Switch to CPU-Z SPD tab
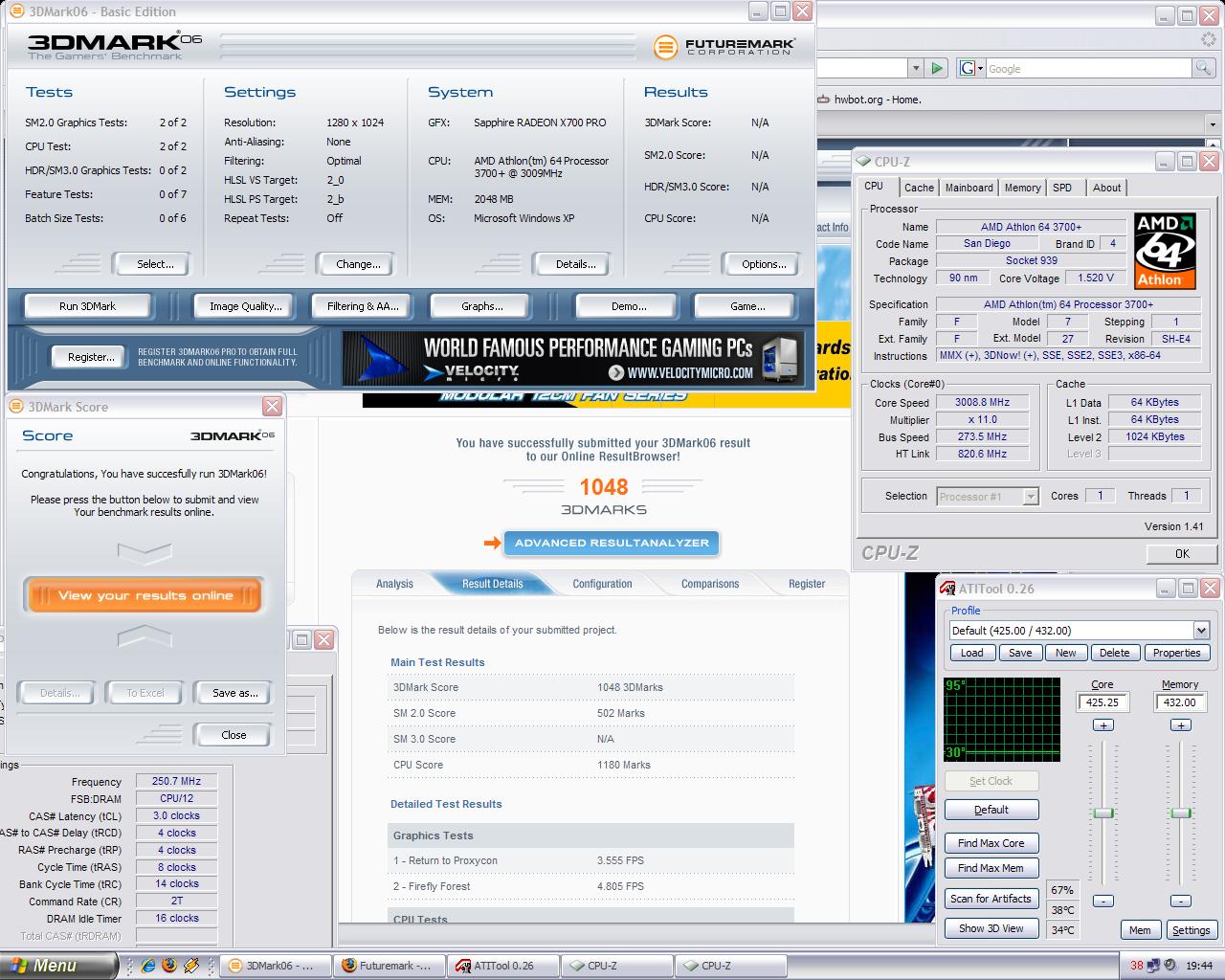The image size is (1225, 980). pos(1062,188)
